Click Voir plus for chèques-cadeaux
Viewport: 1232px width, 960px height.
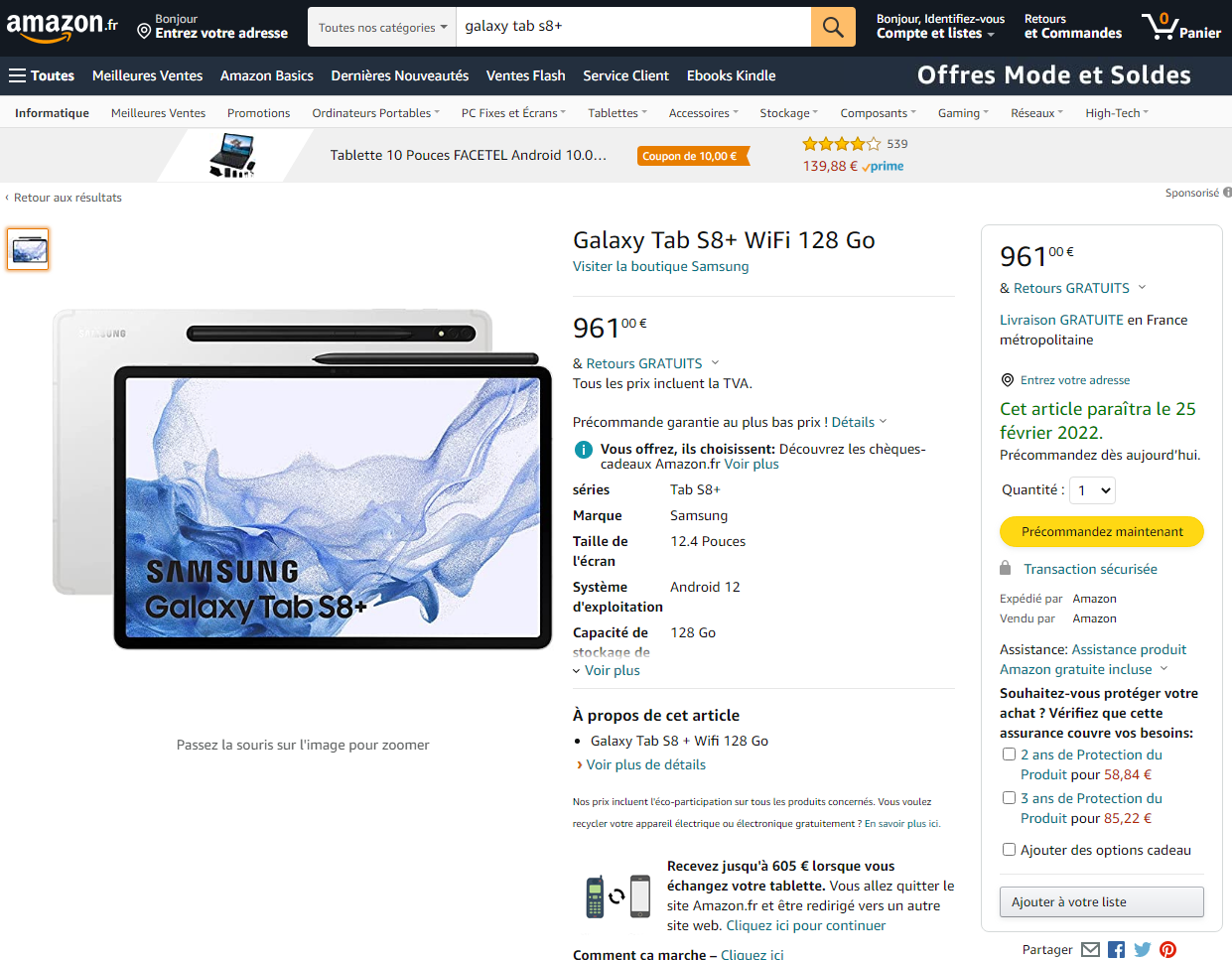pos(752,464)
